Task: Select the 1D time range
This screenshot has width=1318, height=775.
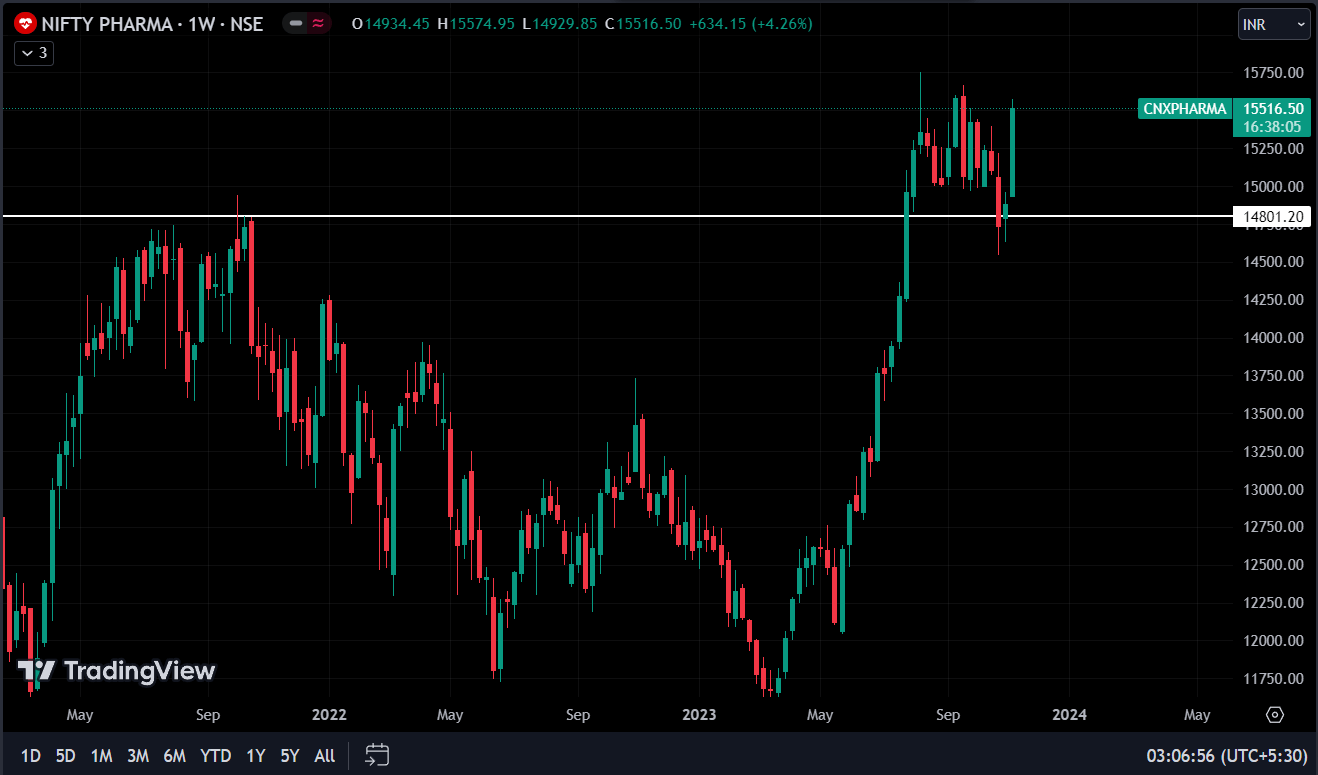Action: [31, 756]
